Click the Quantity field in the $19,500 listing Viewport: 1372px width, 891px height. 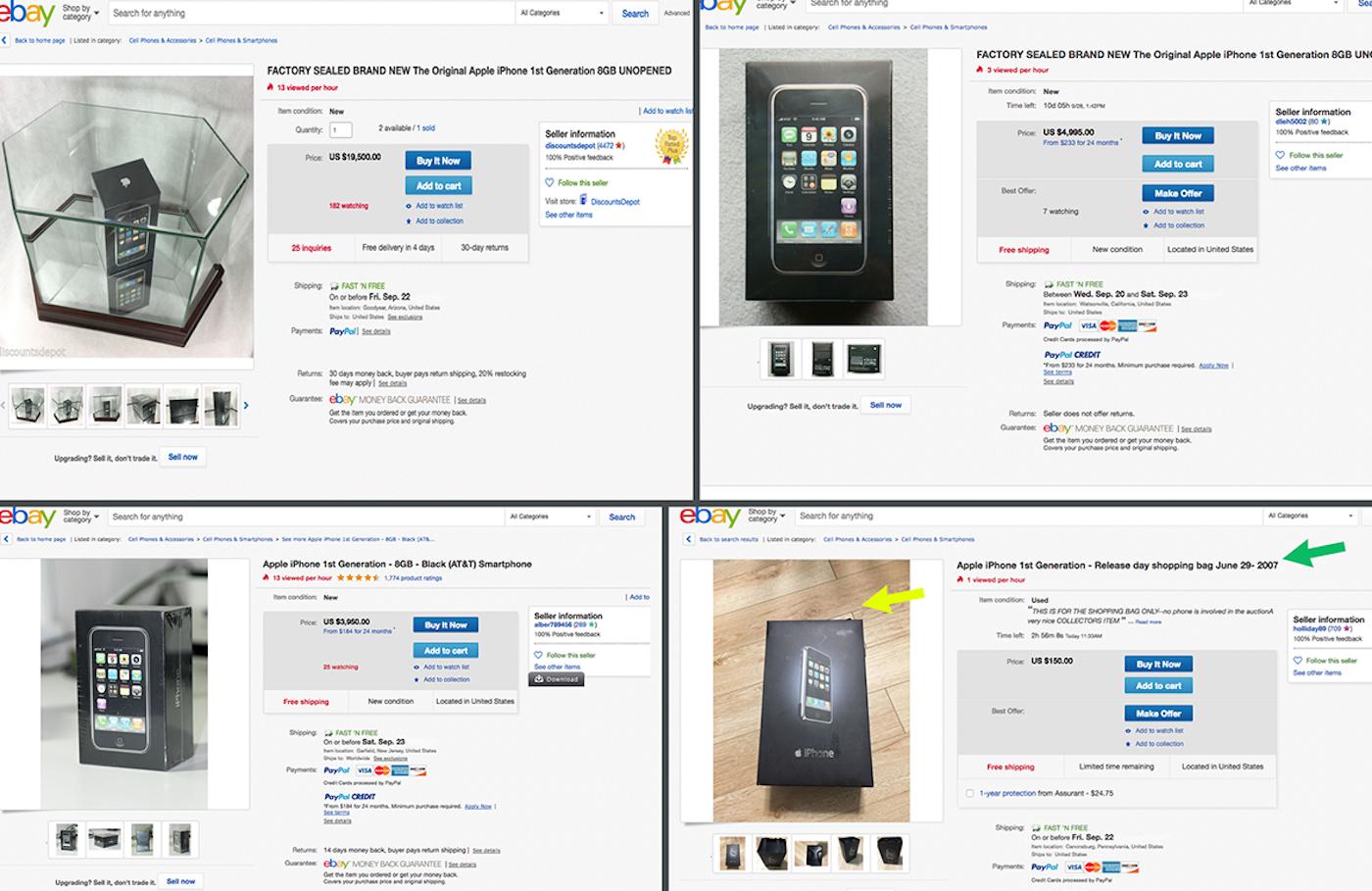coord(341,130)
